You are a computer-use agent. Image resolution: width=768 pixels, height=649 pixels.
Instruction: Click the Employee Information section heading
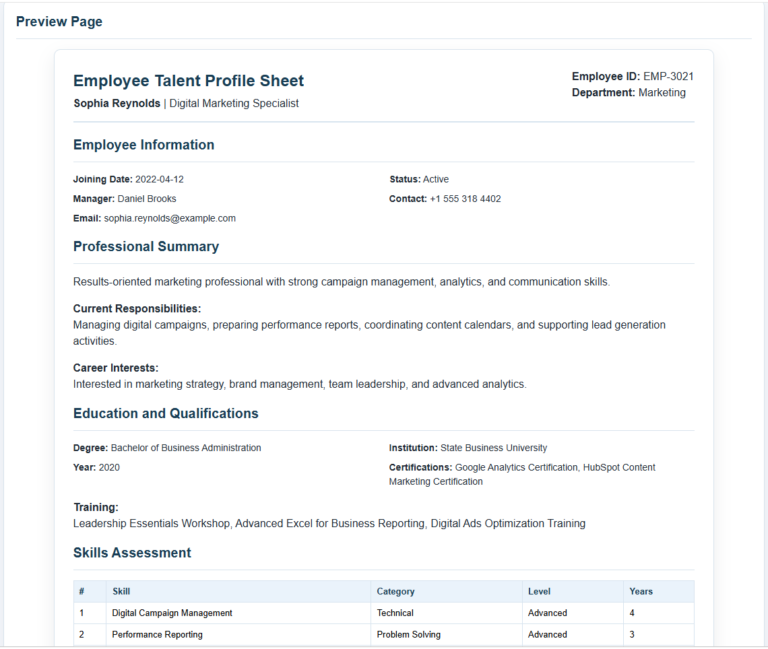click(x=144, y=144)
